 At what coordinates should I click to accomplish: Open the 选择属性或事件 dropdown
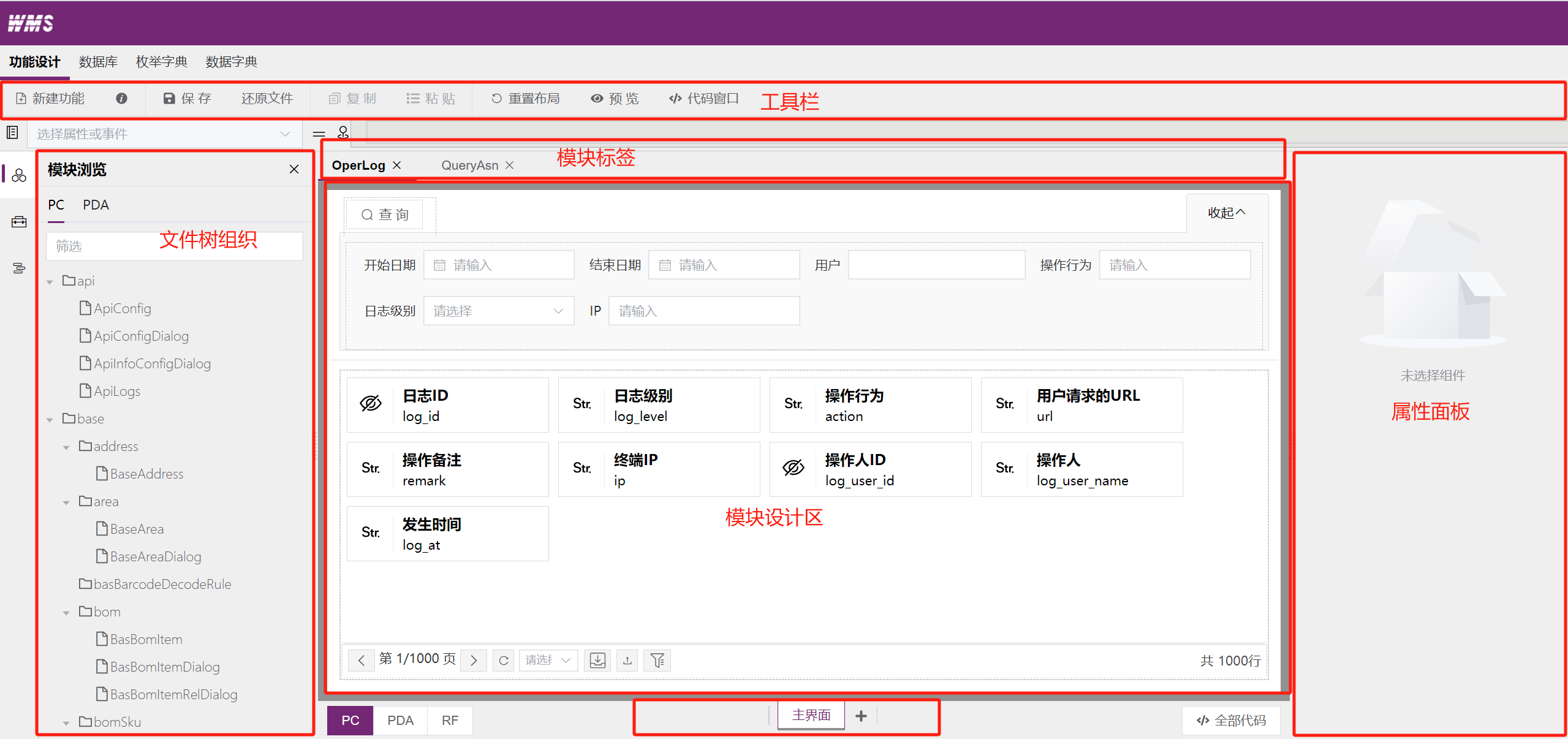164,134
